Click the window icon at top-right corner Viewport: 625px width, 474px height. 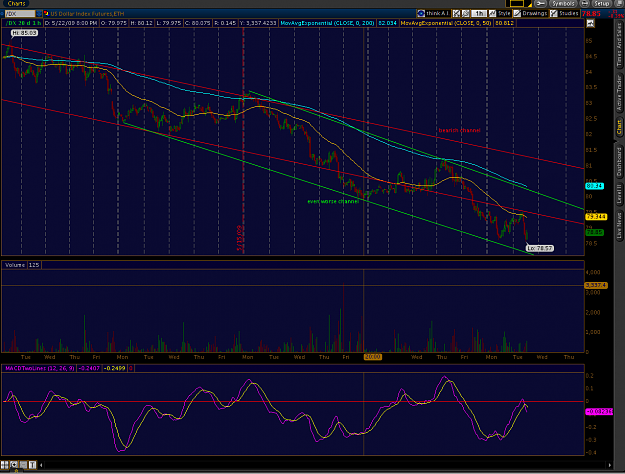pyautogui.click(x=619, y=4)
